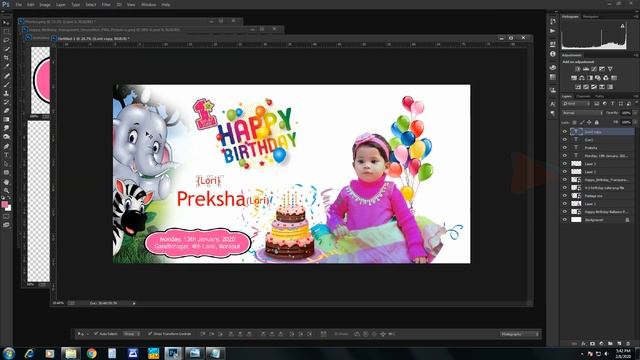
Task: Select the Crop tool
Action: 6,58
